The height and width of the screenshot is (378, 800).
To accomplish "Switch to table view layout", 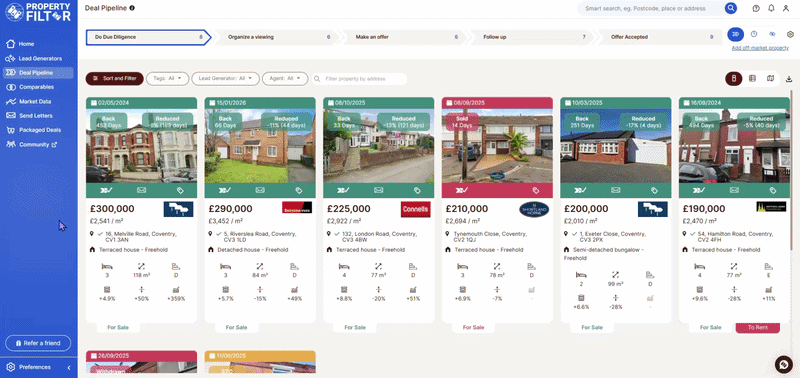I will click(x=752, y=79).
